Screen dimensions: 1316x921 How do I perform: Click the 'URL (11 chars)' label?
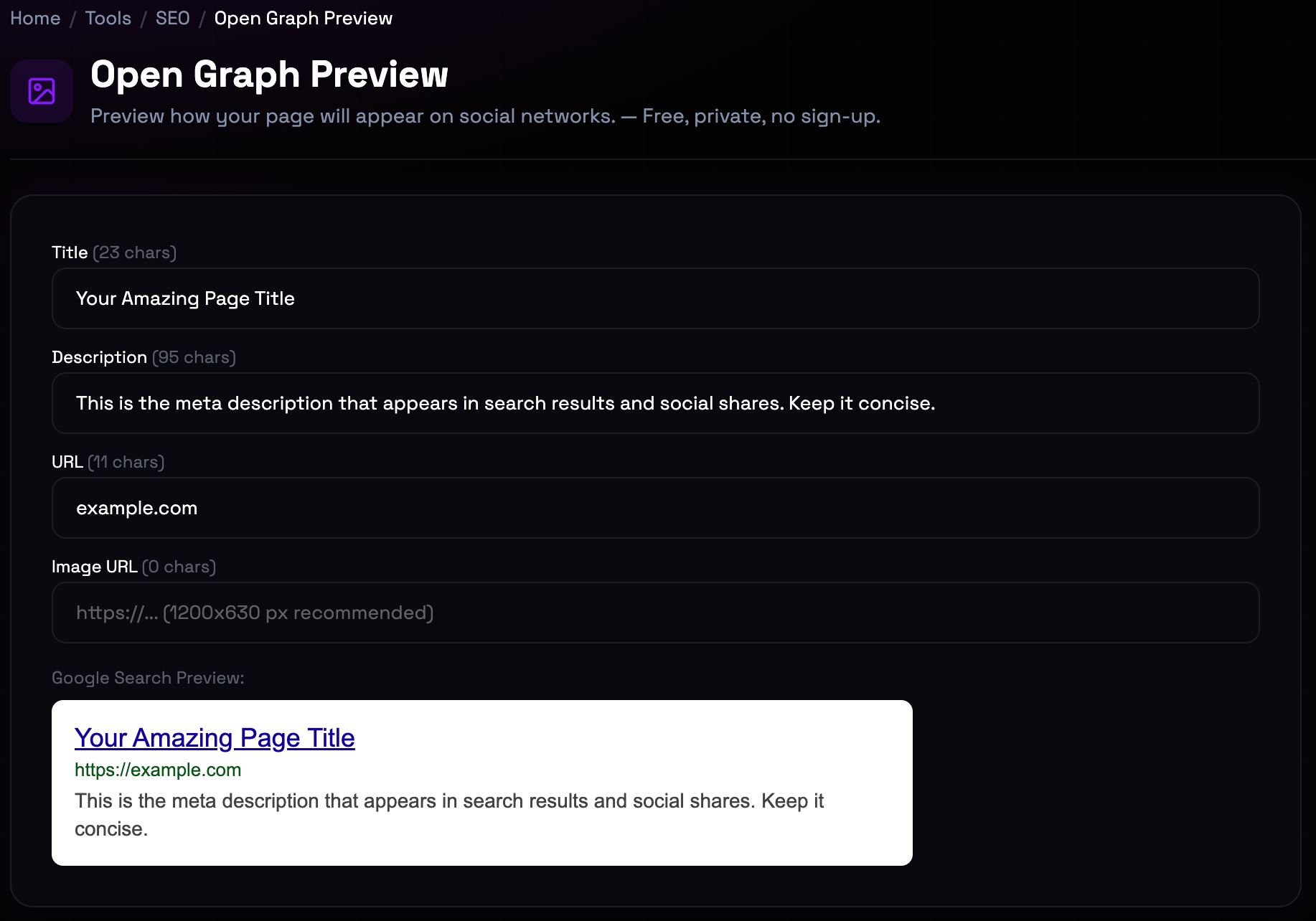[108, 462]
